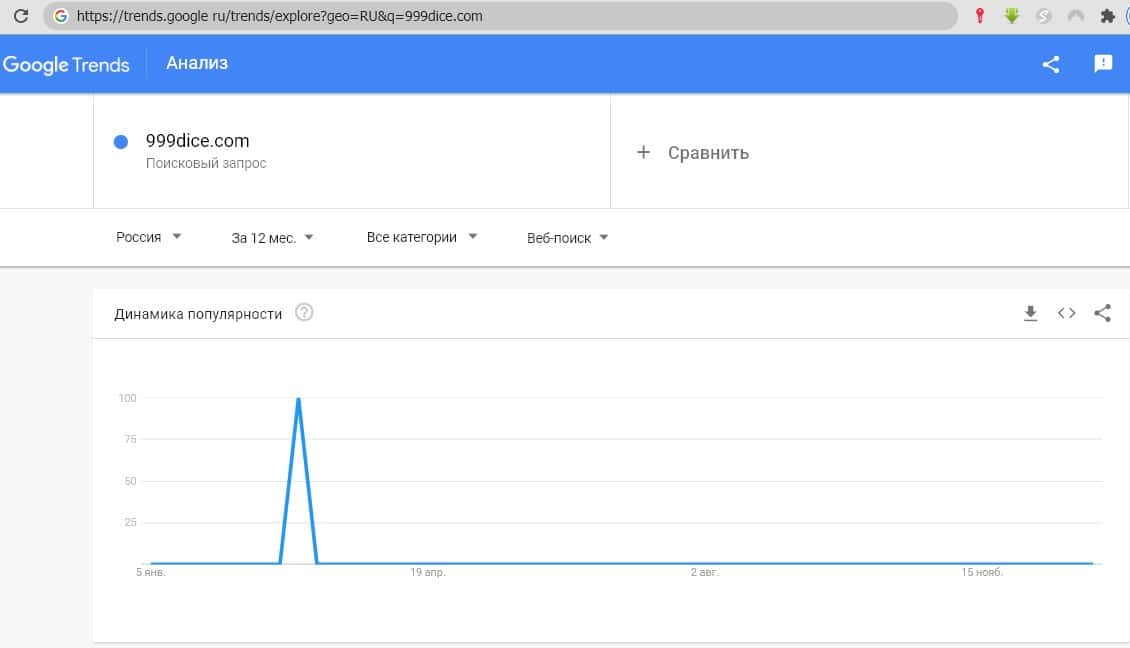
Task: Open the Россия region dropdown
Action: (x=148, y=237)
